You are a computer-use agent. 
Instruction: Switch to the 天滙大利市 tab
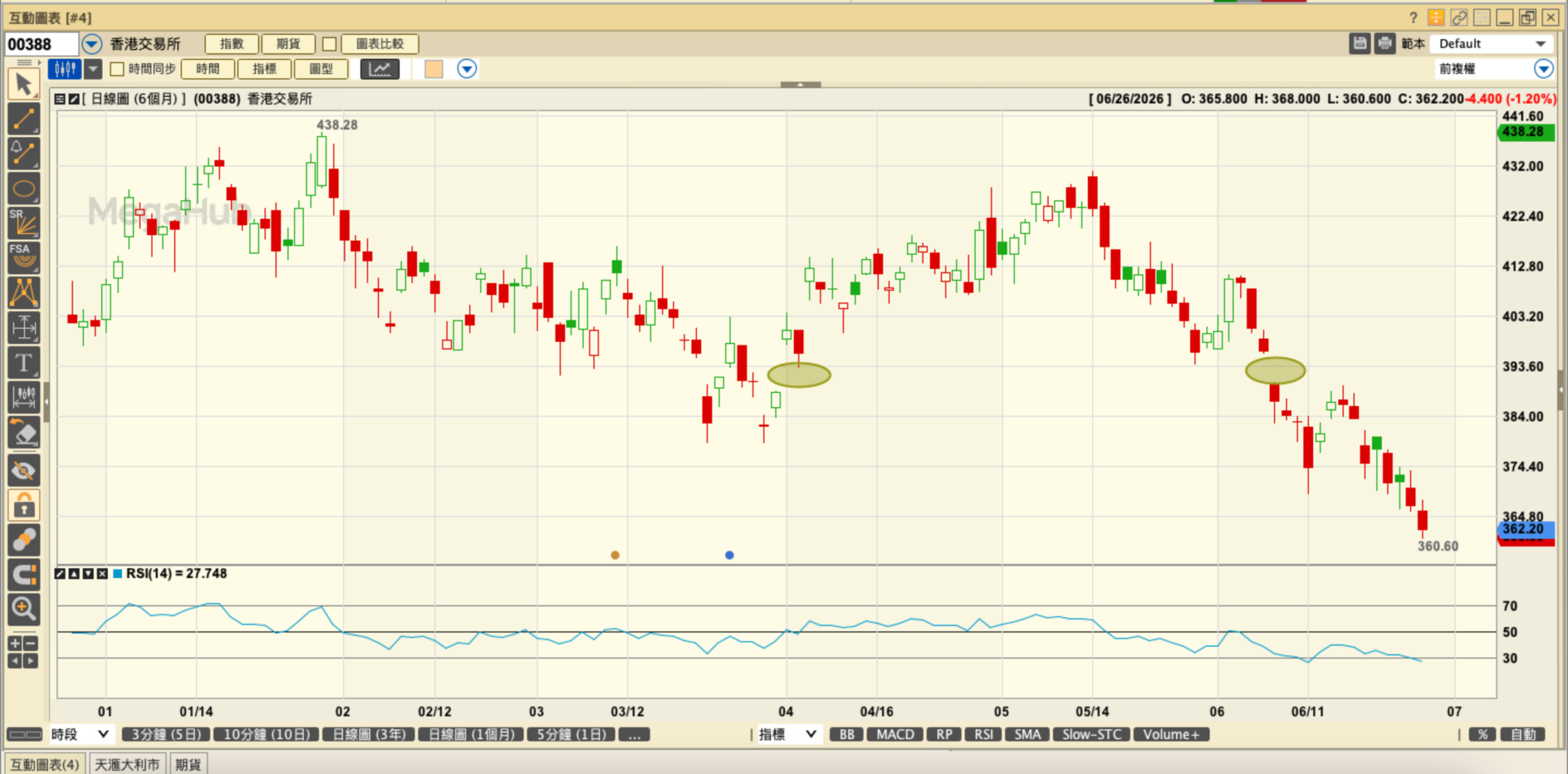[127, 764]
